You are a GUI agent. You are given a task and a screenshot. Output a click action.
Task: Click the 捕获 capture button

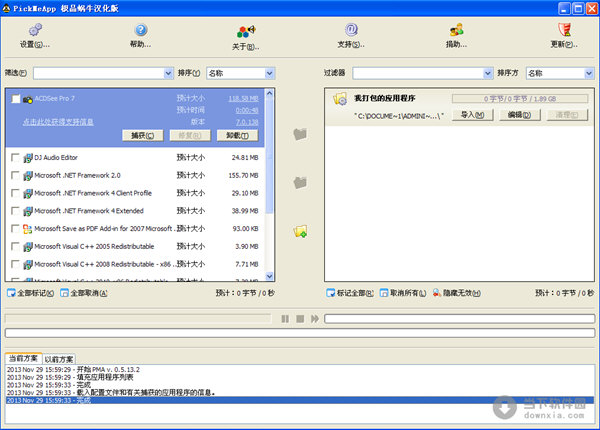pos(143,135)
